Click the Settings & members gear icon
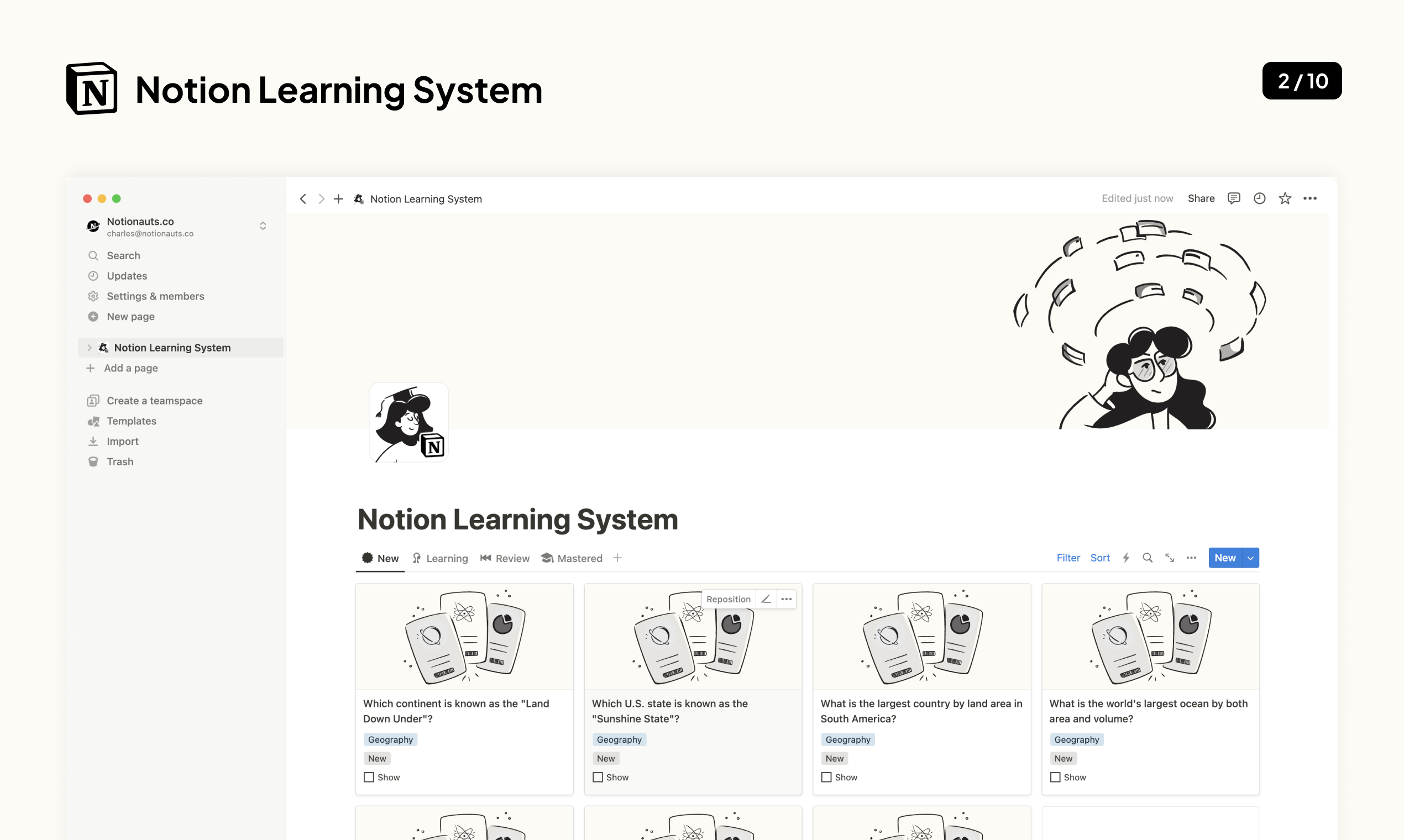The image size is (1404, 840). point(93,296)
